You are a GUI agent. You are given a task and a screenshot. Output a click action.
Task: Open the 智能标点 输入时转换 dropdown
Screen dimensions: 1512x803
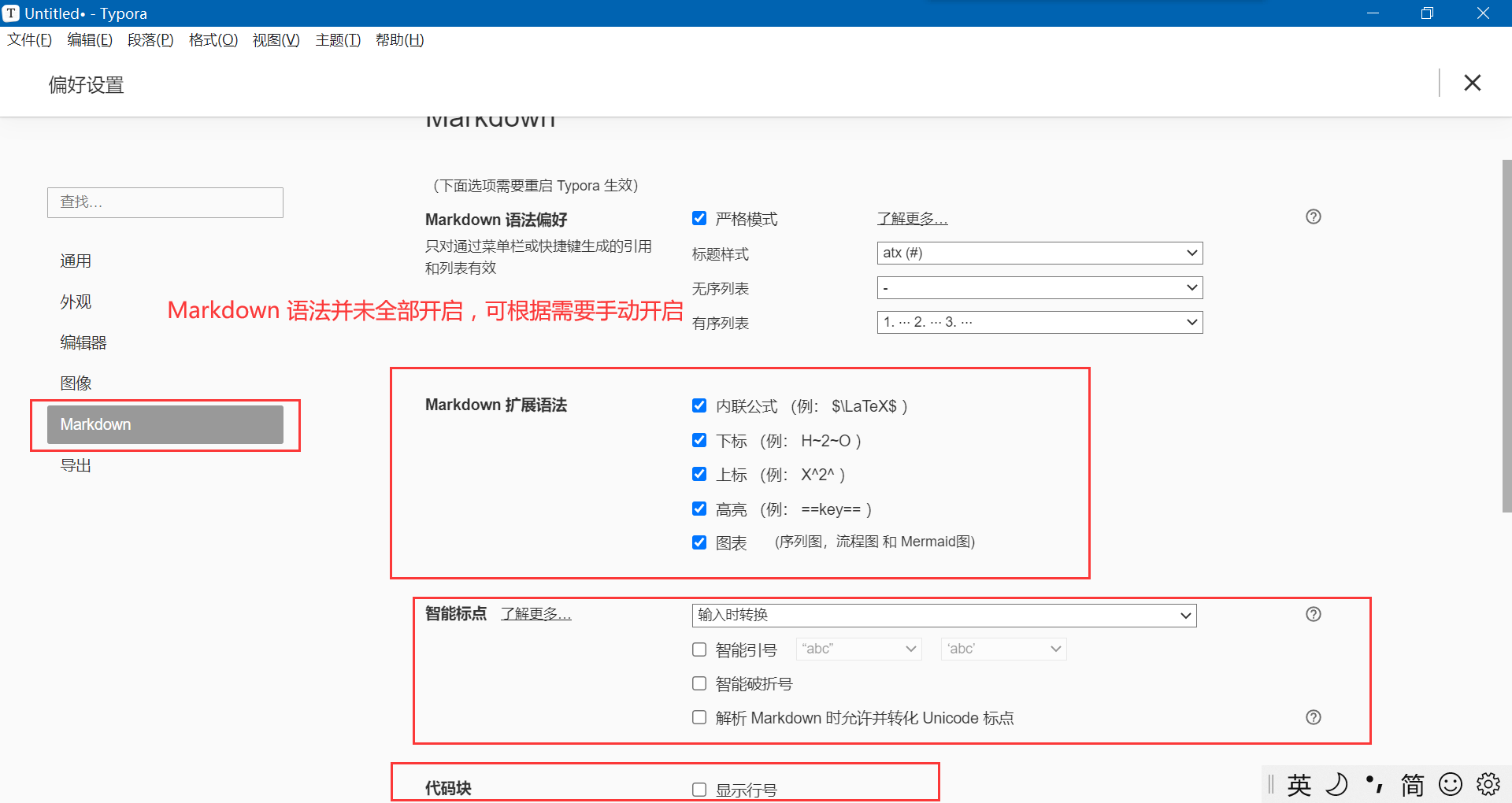click(943, 615)
